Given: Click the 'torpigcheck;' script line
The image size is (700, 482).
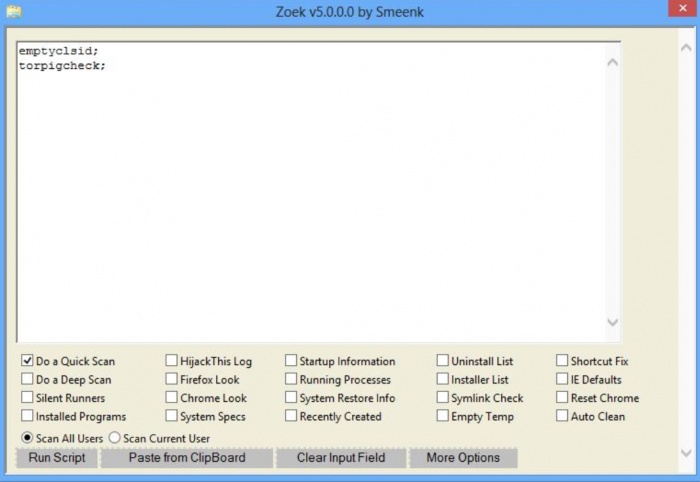Looking at the screenshot, I should point(62,66).
